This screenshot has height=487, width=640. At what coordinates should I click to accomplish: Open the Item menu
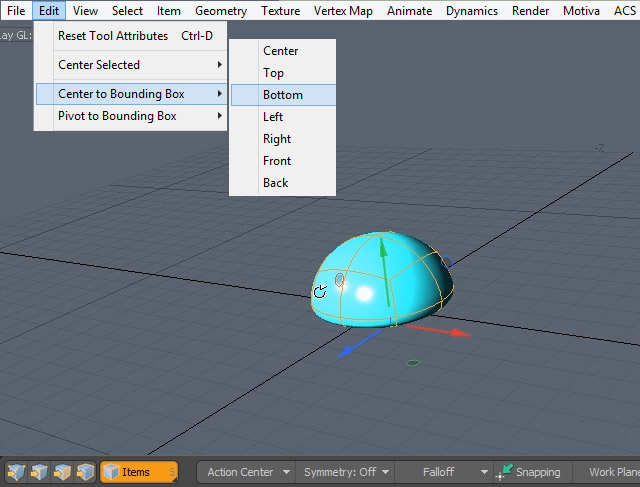[169, 11]
